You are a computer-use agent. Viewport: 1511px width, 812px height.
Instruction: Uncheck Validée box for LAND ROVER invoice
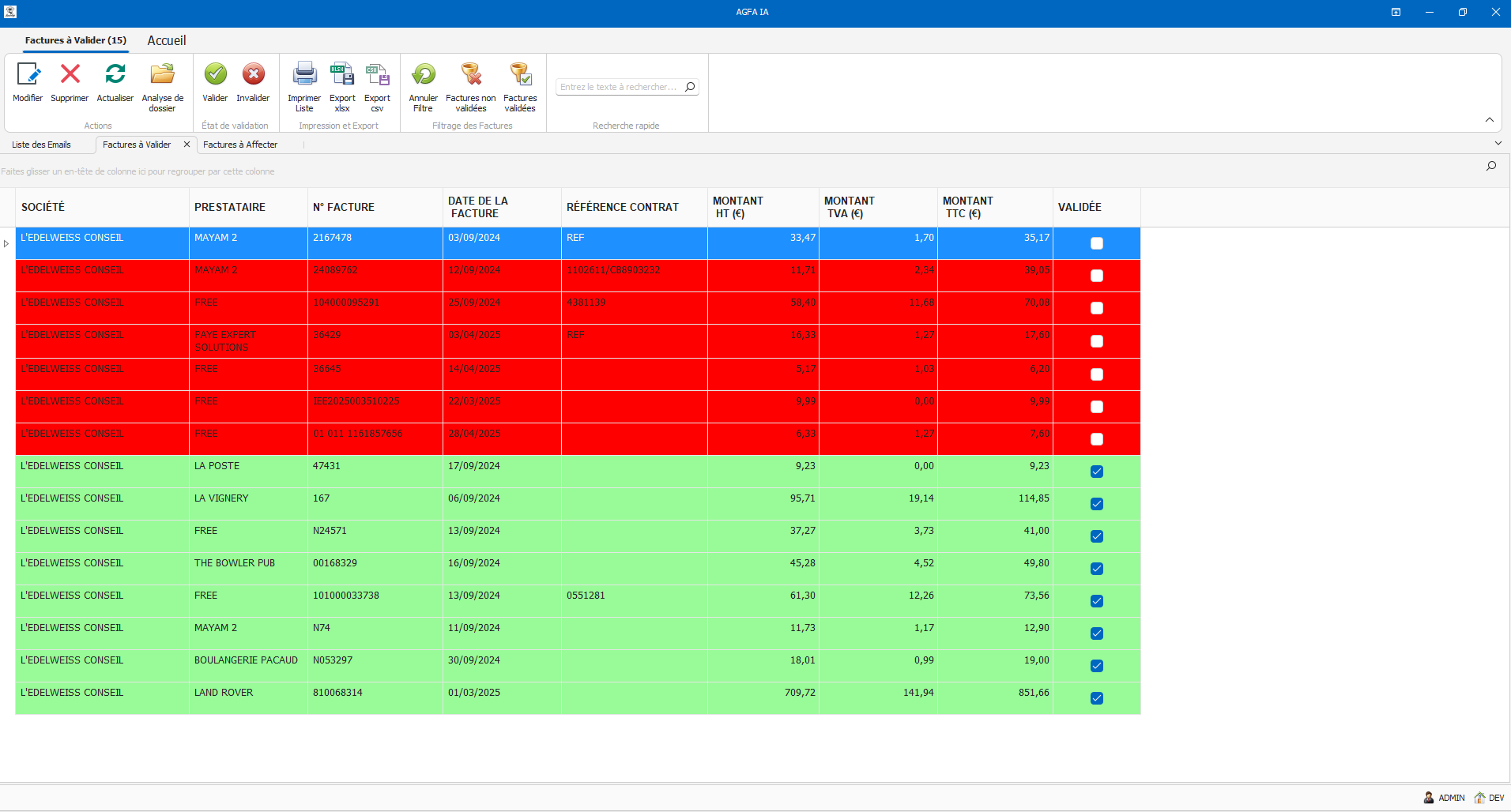tap(1096, 698)
